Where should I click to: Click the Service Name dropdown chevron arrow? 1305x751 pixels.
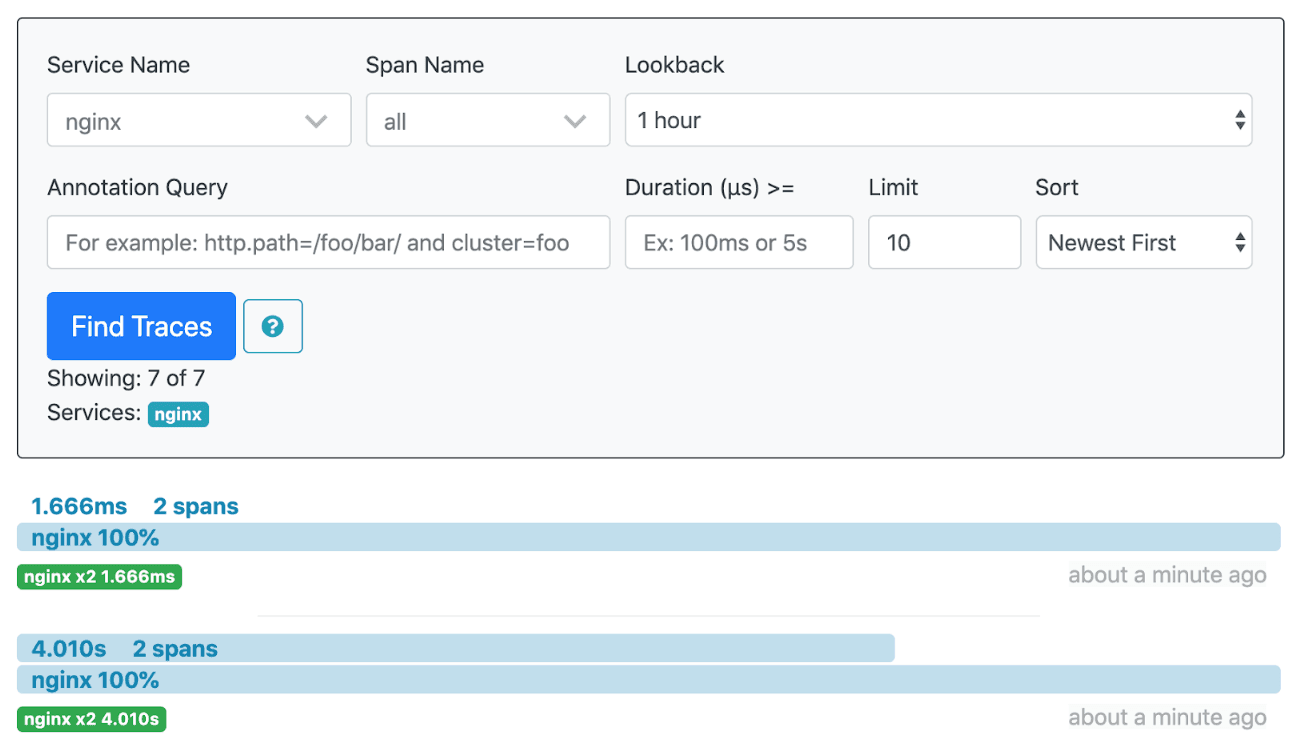point(316,121)
